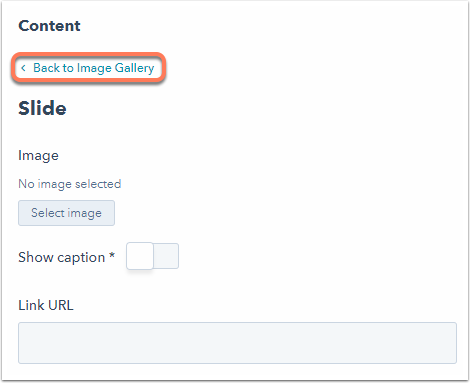Click the asterisk next to Show caption
The height and width of the screenshot is (383, 470).
coord(112,255)
